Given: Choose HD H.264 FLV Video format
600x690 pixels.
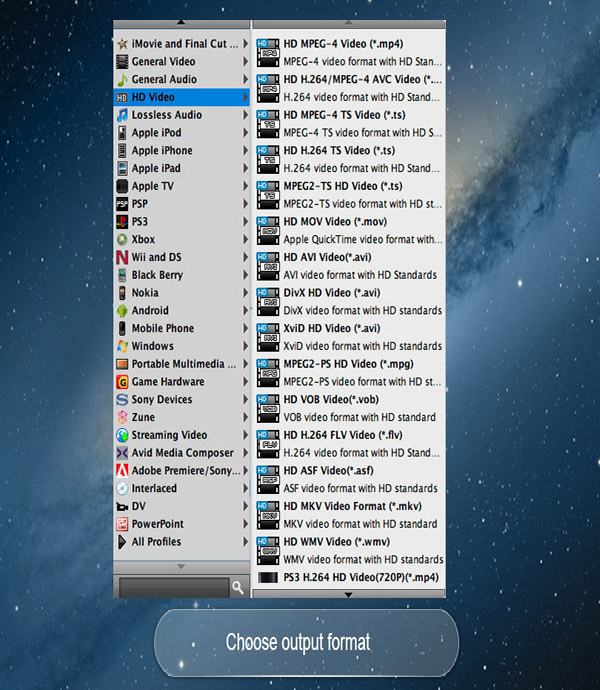Looking at the screenshot, I should [x=350, y=444].
